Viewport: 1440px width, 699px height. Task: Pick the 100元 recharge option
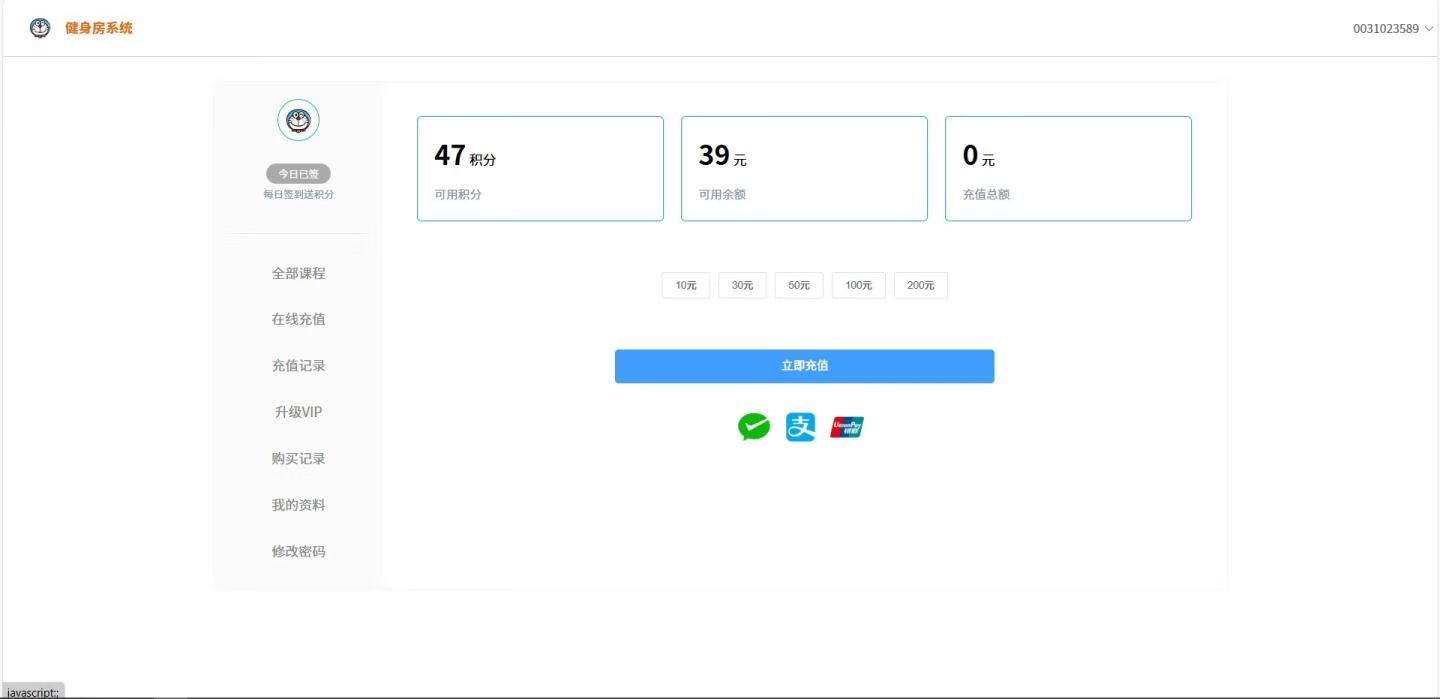pos(858,285)
